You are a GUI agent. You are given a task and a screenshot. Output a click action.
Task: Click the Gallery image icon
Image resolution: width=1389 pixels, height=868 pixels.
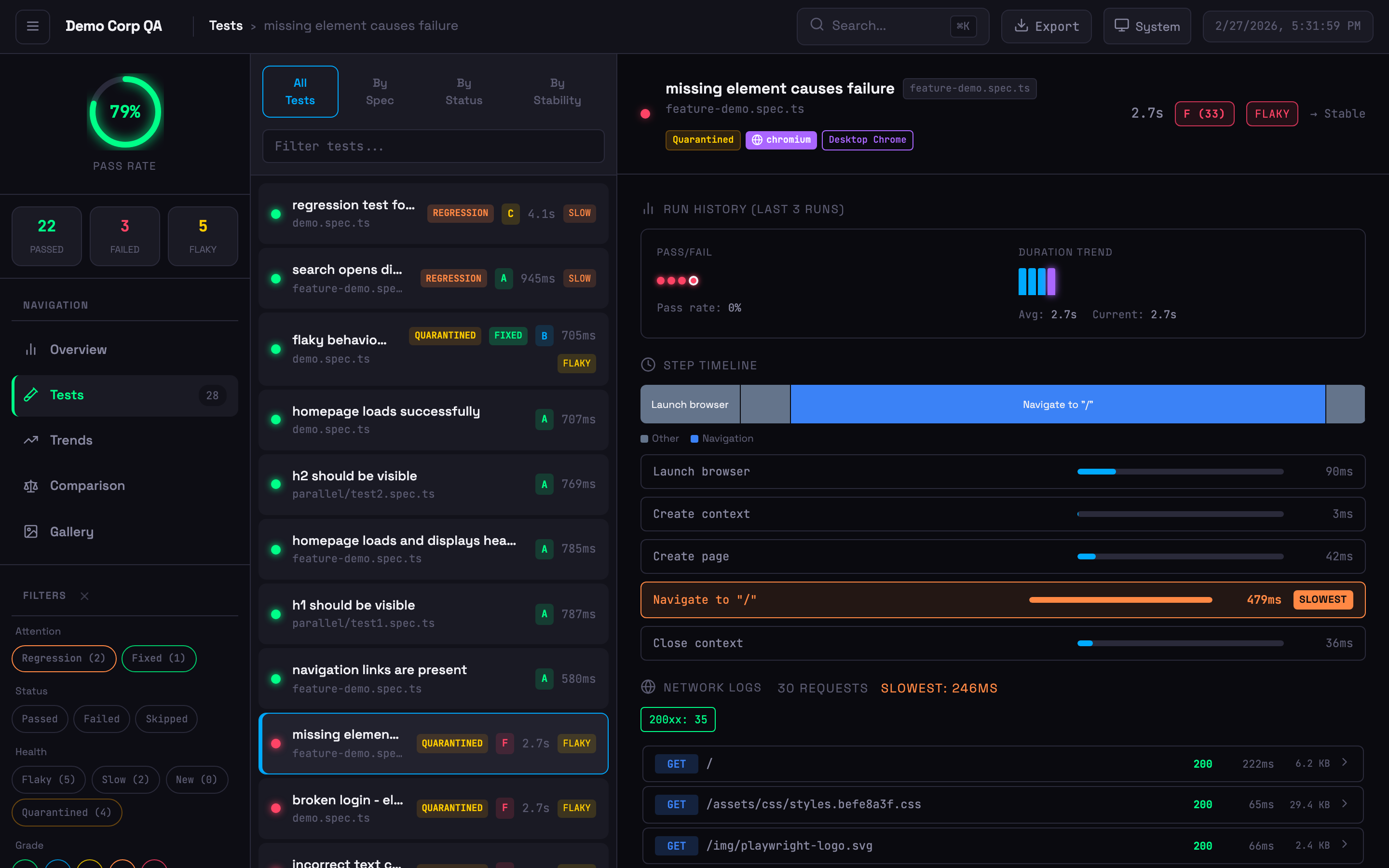(x=31, y=531)
